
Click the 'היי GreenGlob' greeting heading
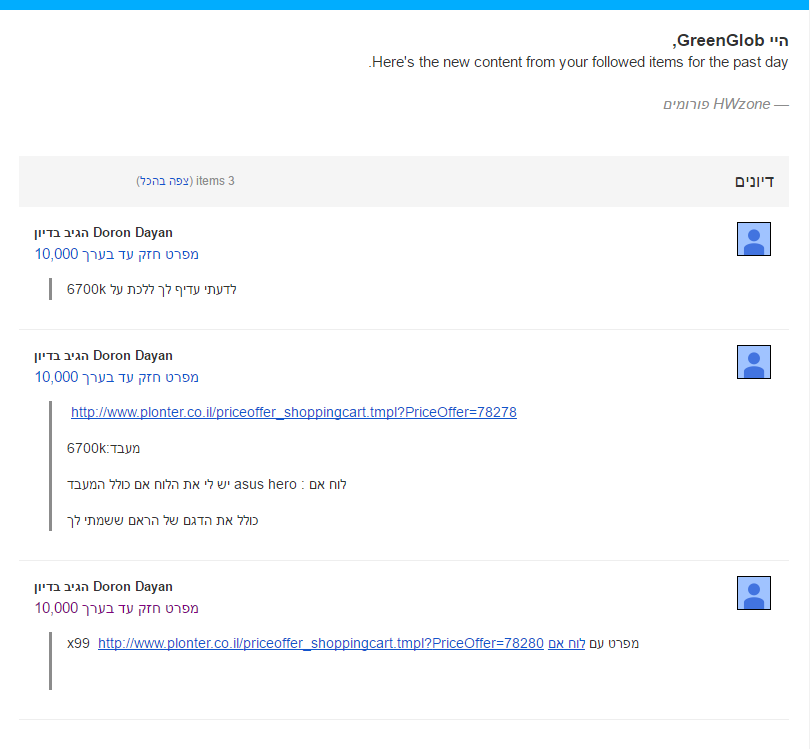[x=730, y=40]
